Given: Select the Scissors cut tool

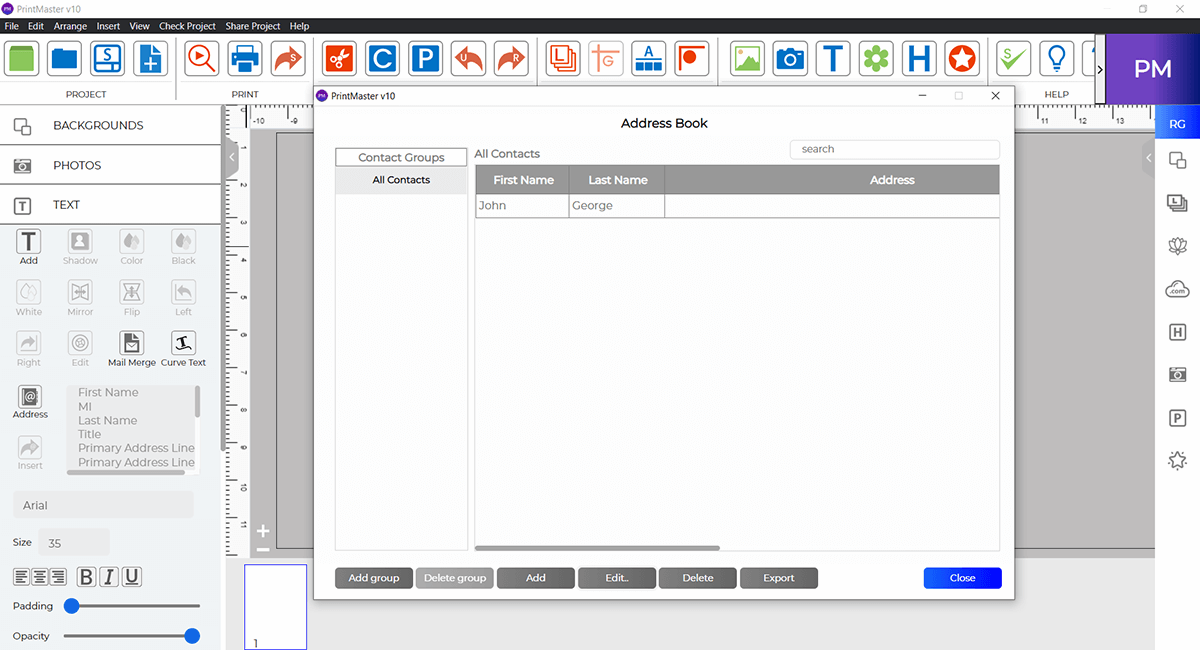Looking at the screenshot, I should pyautogui.click(x=338, y=58).
